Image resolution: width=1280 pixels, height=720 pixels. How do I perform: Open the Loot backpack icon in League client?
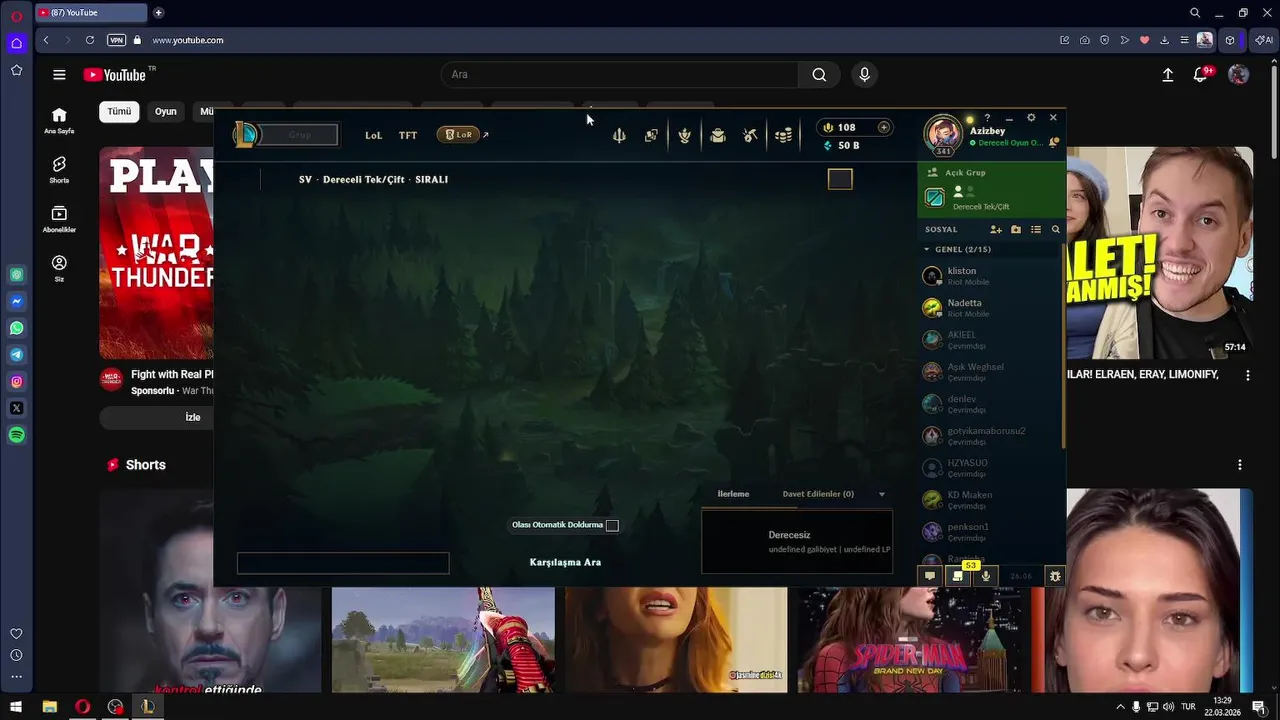point(717,135)
